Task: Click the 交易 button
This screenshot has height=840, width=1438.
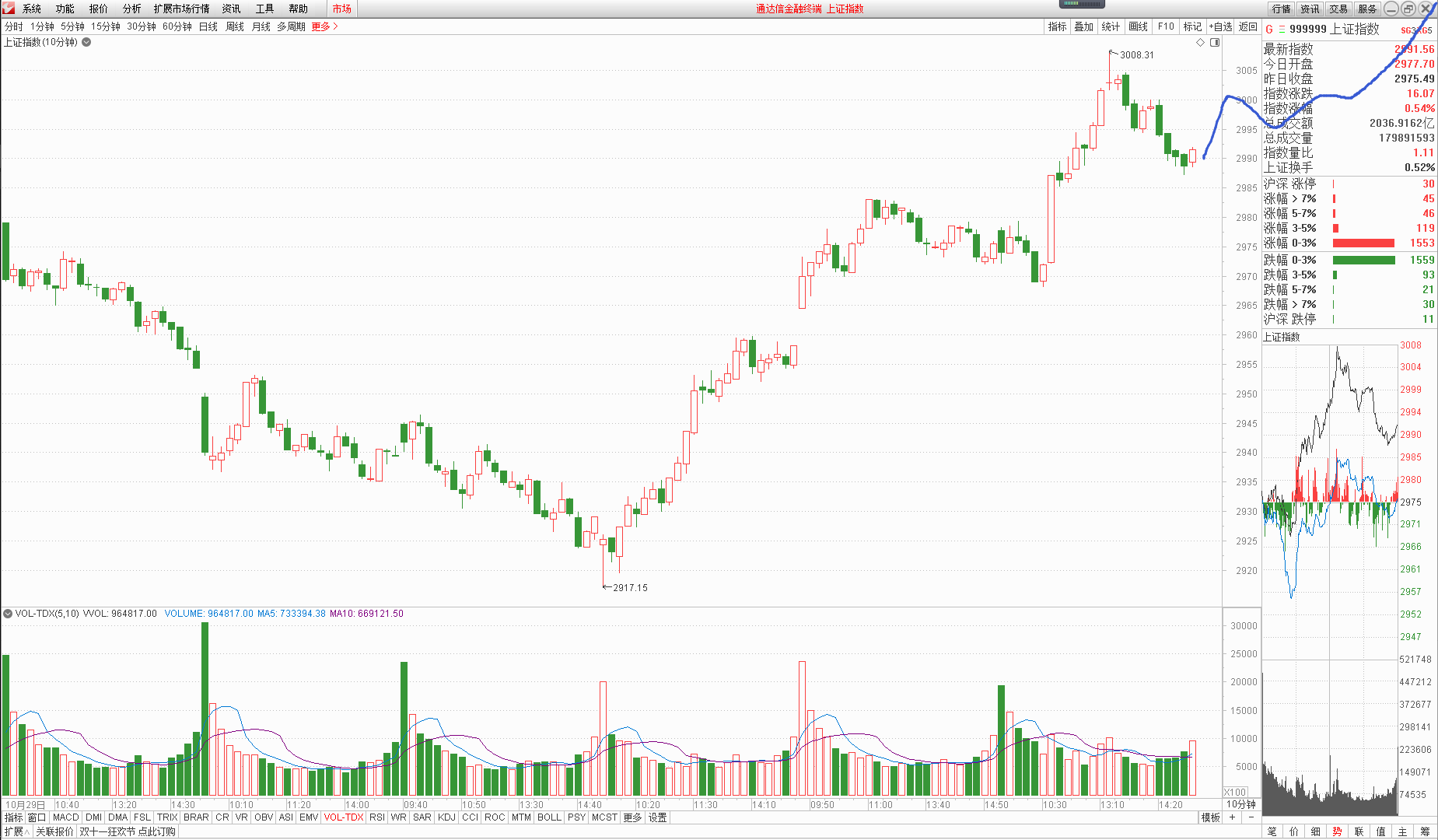Action: pyautogui.click(x=1338, y=9)
